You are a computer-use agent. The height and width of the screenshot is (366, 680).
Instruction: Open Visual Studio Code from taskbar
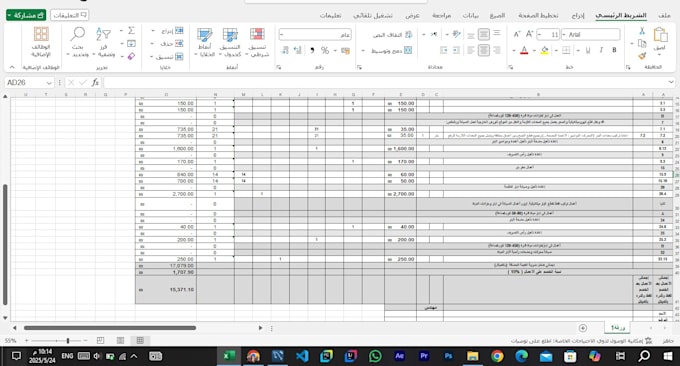(302, 356)
